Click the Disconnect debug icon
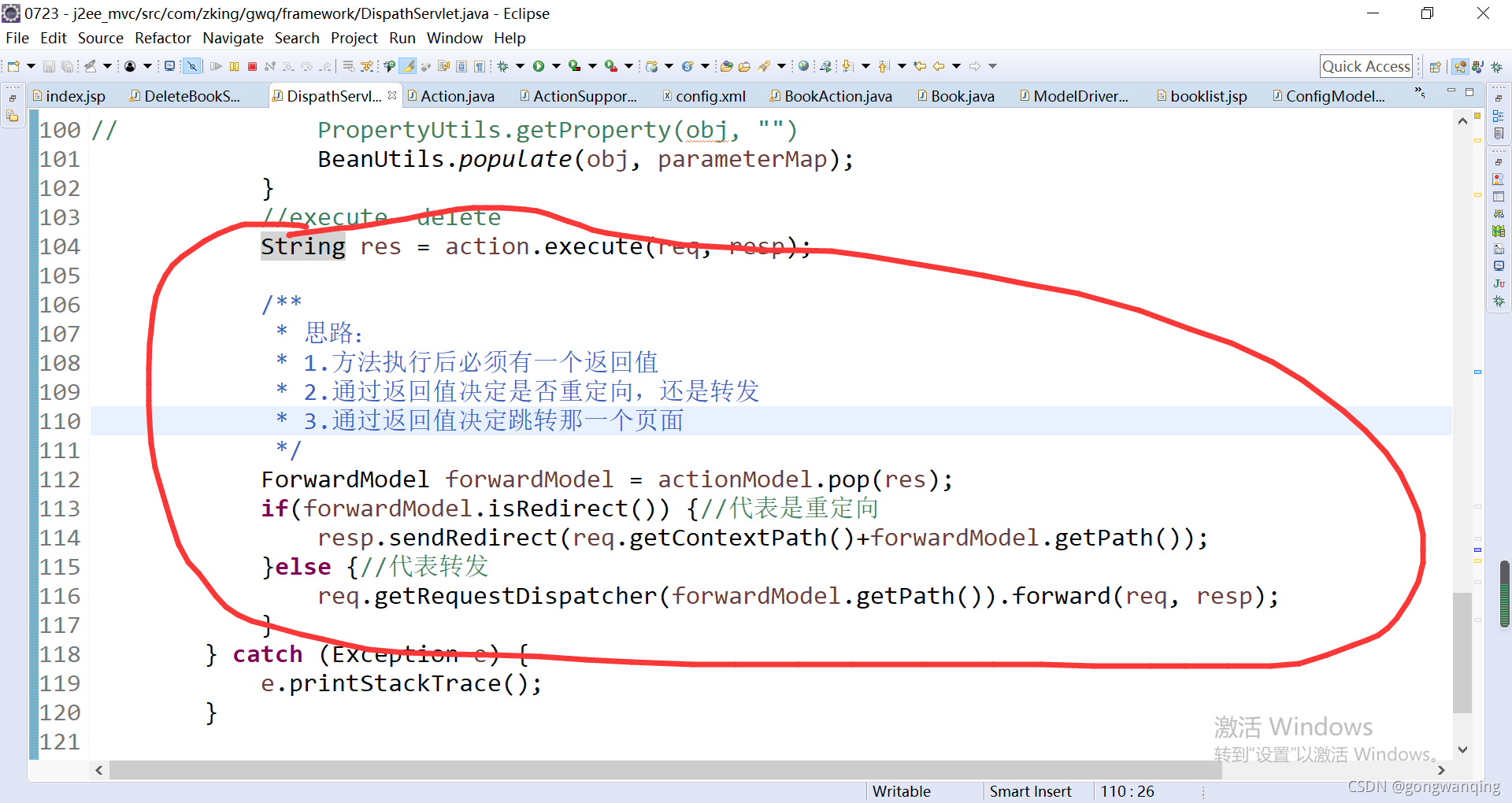This screenshot has width=1512, height=803. (x=270, y=66)
